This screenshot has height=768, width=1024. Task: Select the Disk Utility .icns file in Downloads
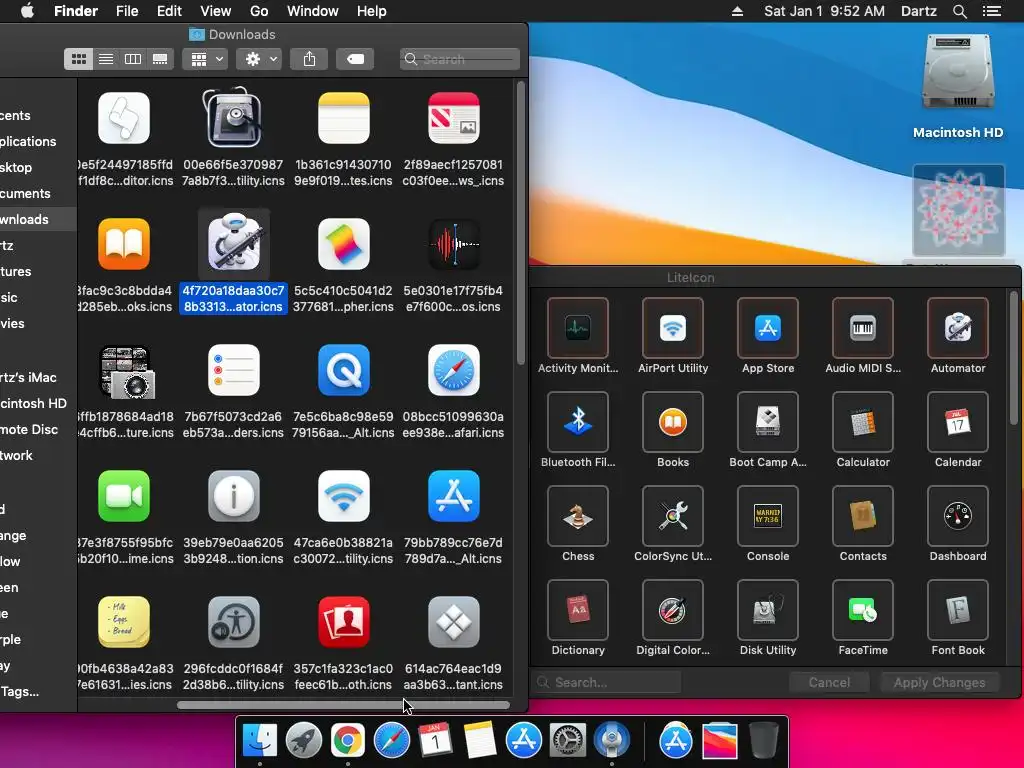pos(234,118)
